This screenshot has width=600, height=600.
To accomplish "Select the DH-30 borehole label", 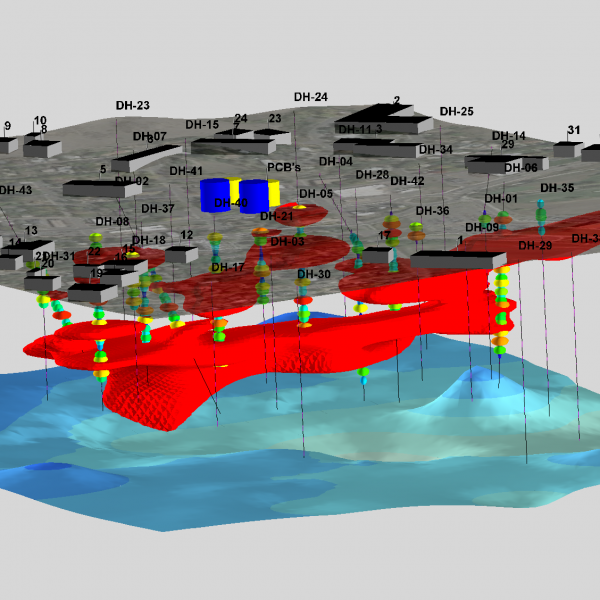I will [x=313, y=274].
